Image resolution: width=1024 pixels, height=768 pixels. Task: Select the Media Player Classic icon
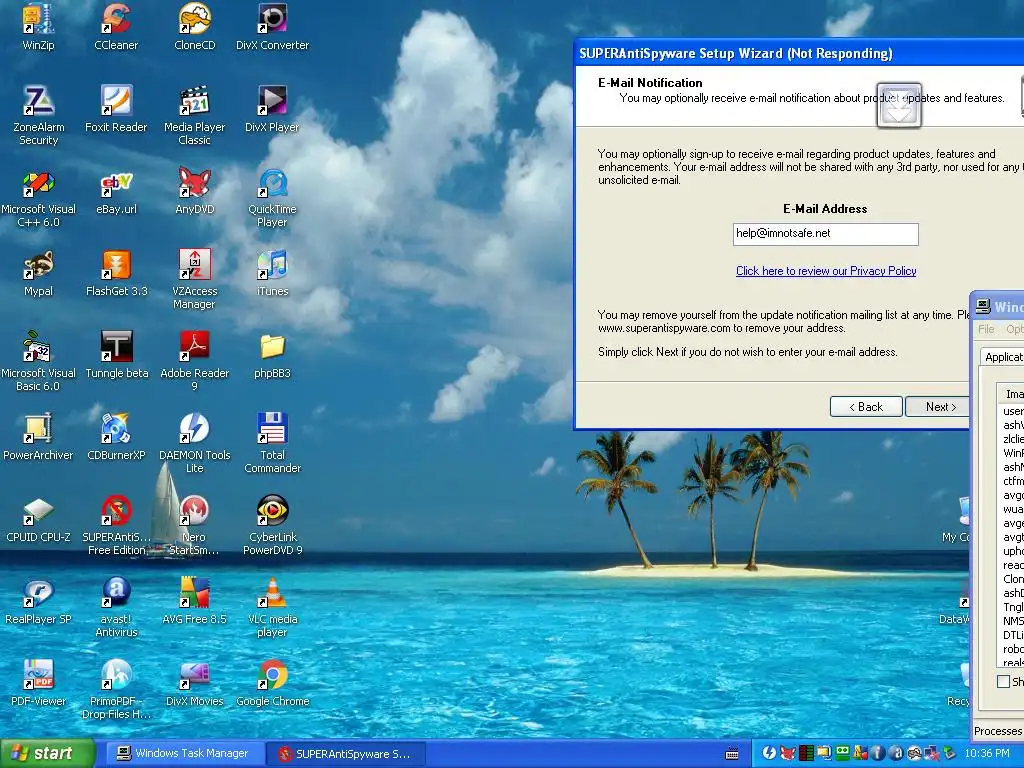(195, 116)
